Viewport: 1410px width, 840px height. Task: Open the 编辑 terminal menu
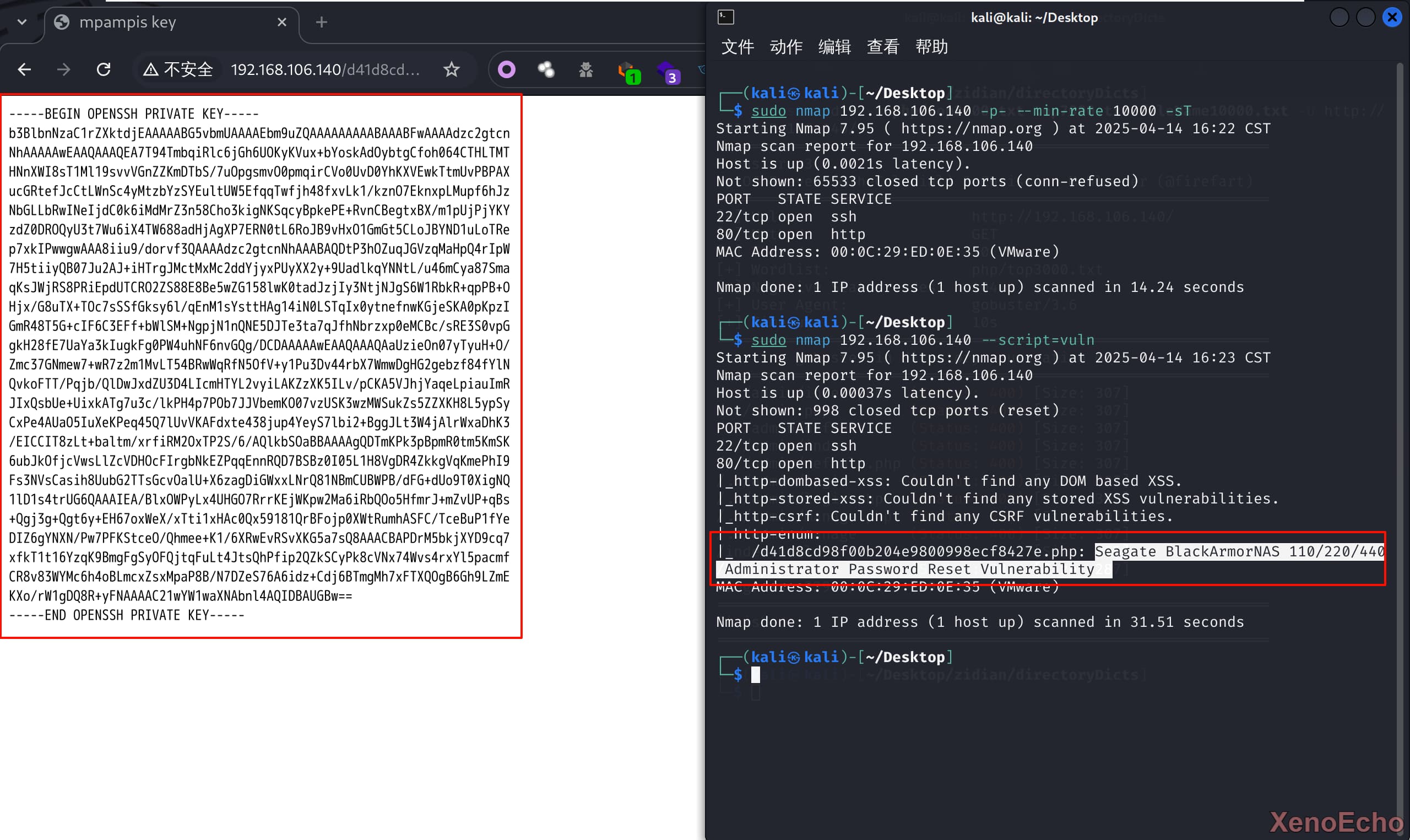[834, 46]
